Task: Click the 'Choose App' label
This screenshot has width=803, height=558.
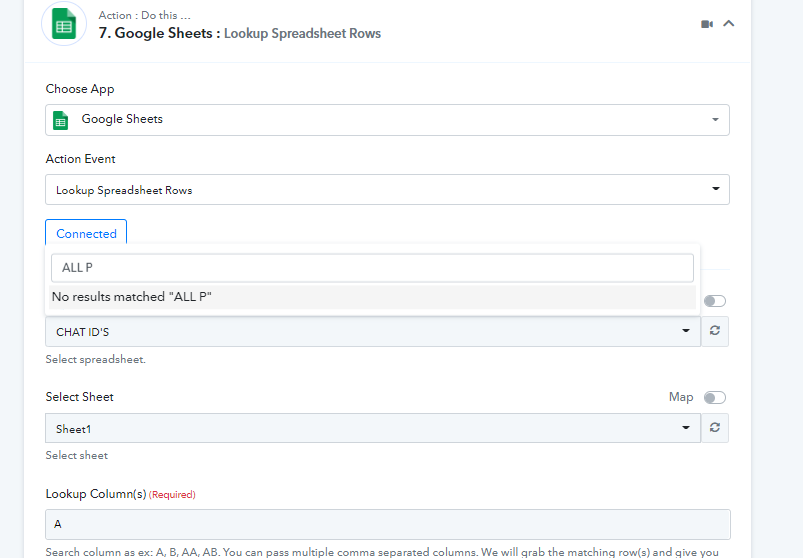Action: pos(80,89)
